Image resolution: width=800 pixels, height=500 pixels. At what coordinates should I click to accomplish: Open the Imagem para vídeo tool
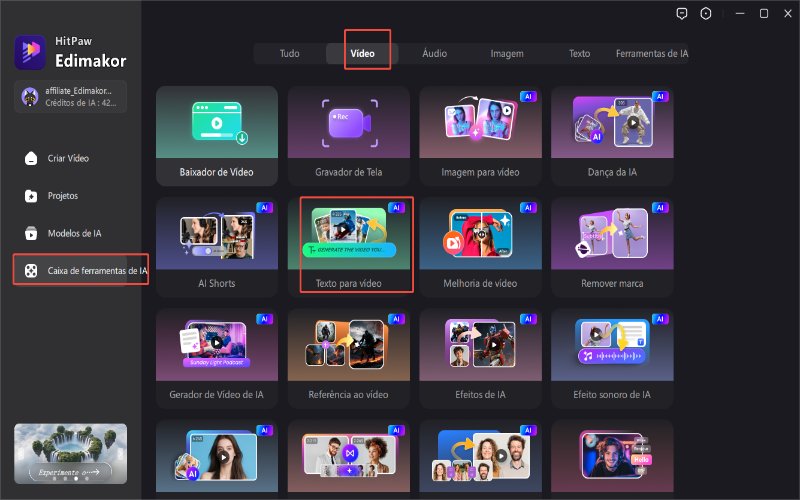[x=480, y=136]
